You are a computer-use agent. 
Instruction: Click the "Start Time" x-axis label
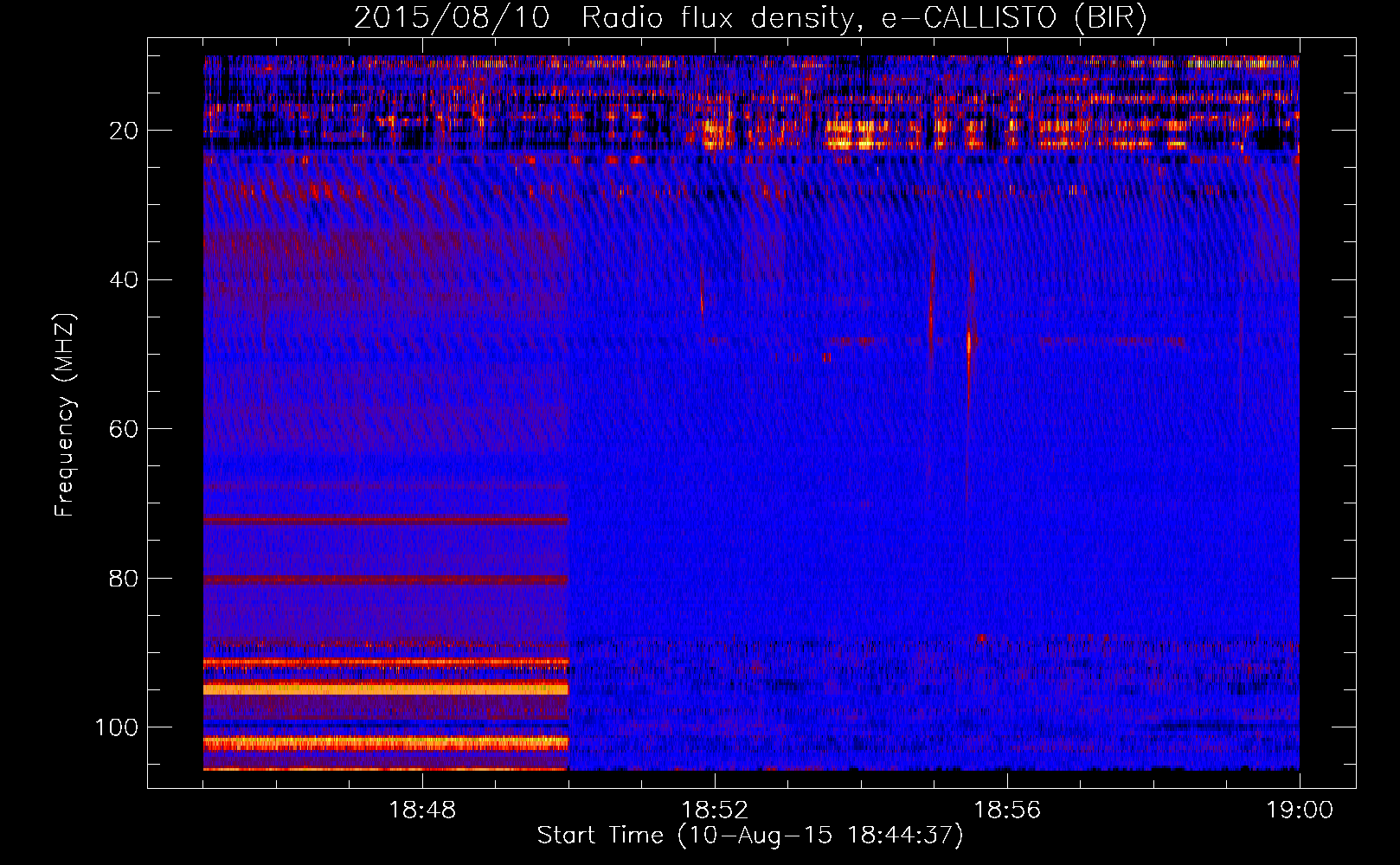click(749, 836)
